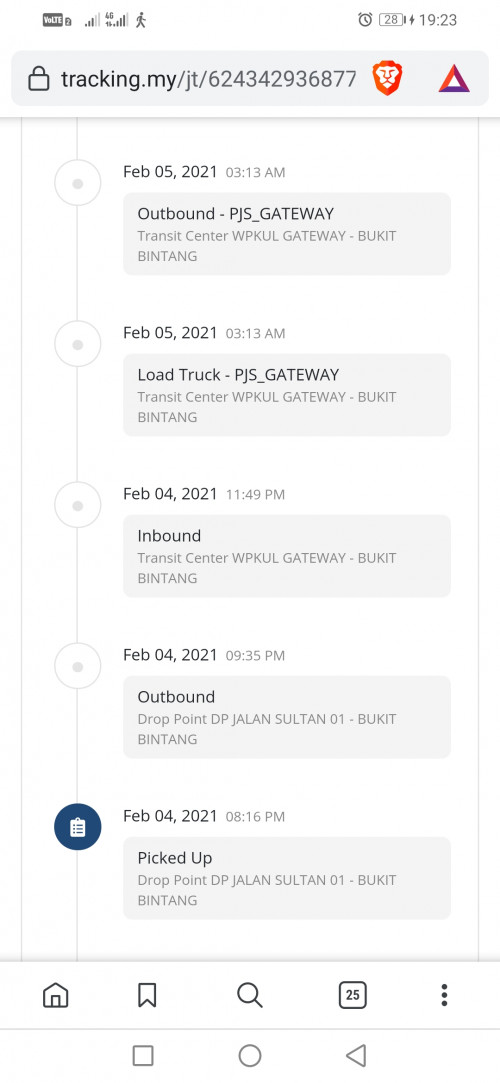The image size is (500, 1083).
Task: Open the Brave Rewards triangle icon
Action: [454, 78]
